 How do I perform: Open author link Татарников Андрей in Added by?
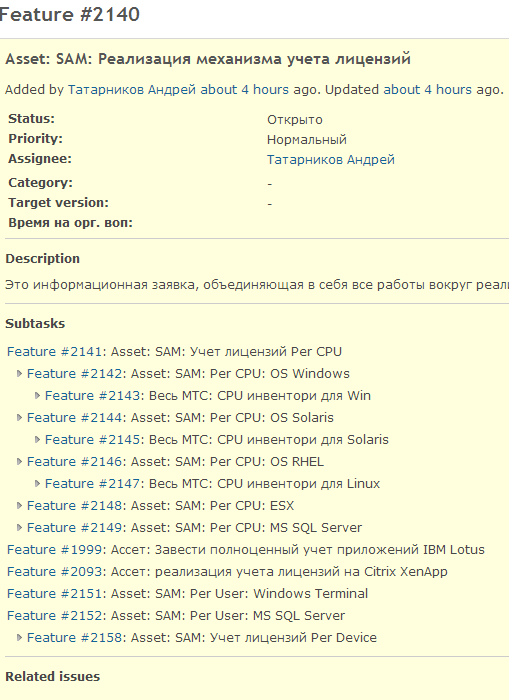pyautogui.click(x=132, y=90)
